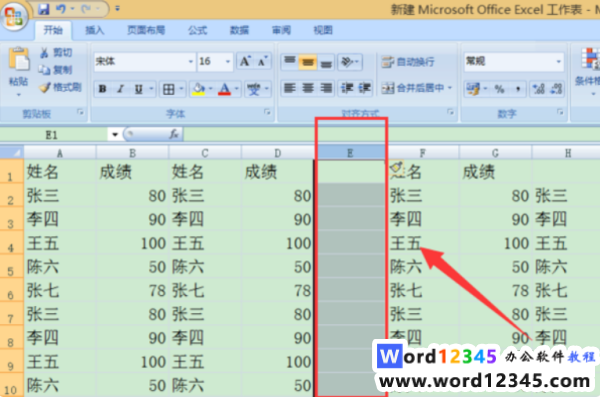Open the 页面布局 ribbon tab
The image size is (600, 397).
point(146,30)
